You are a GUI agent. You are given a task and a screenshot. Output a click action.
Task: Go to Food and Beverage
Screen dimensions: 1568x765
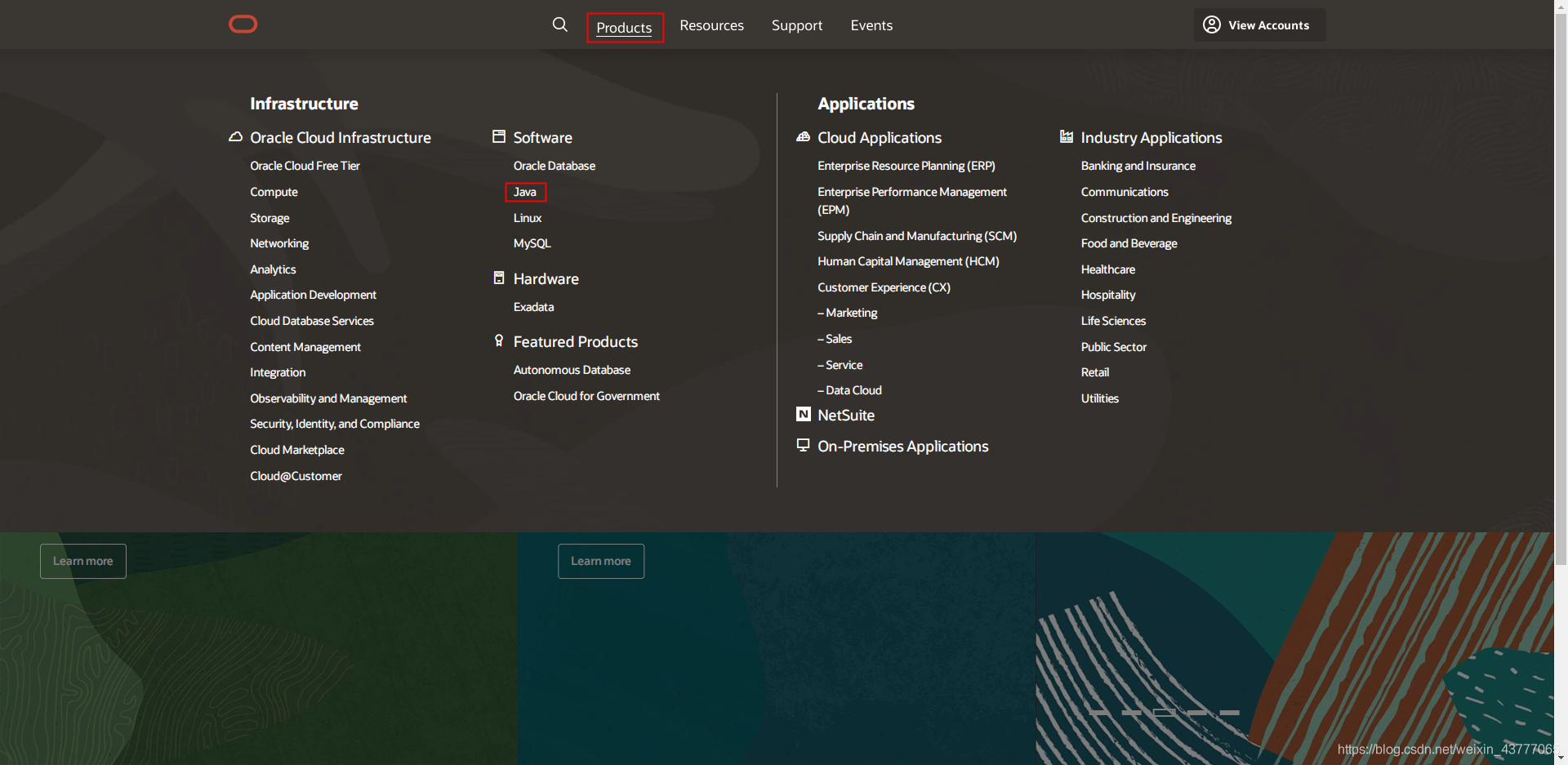[1129, 243]
